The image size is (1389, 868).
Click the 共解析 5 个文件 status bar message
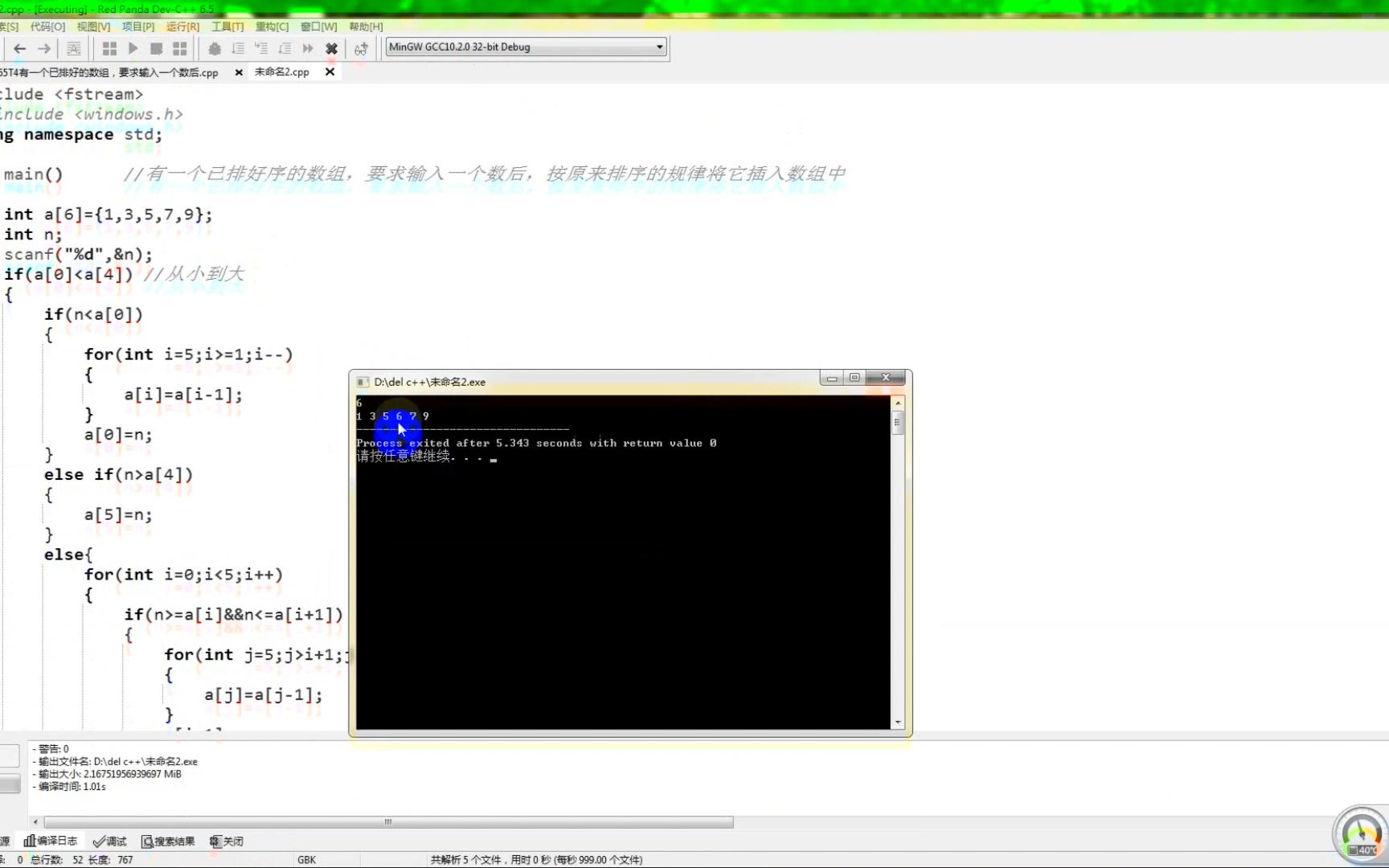click(x=536, y=860)
